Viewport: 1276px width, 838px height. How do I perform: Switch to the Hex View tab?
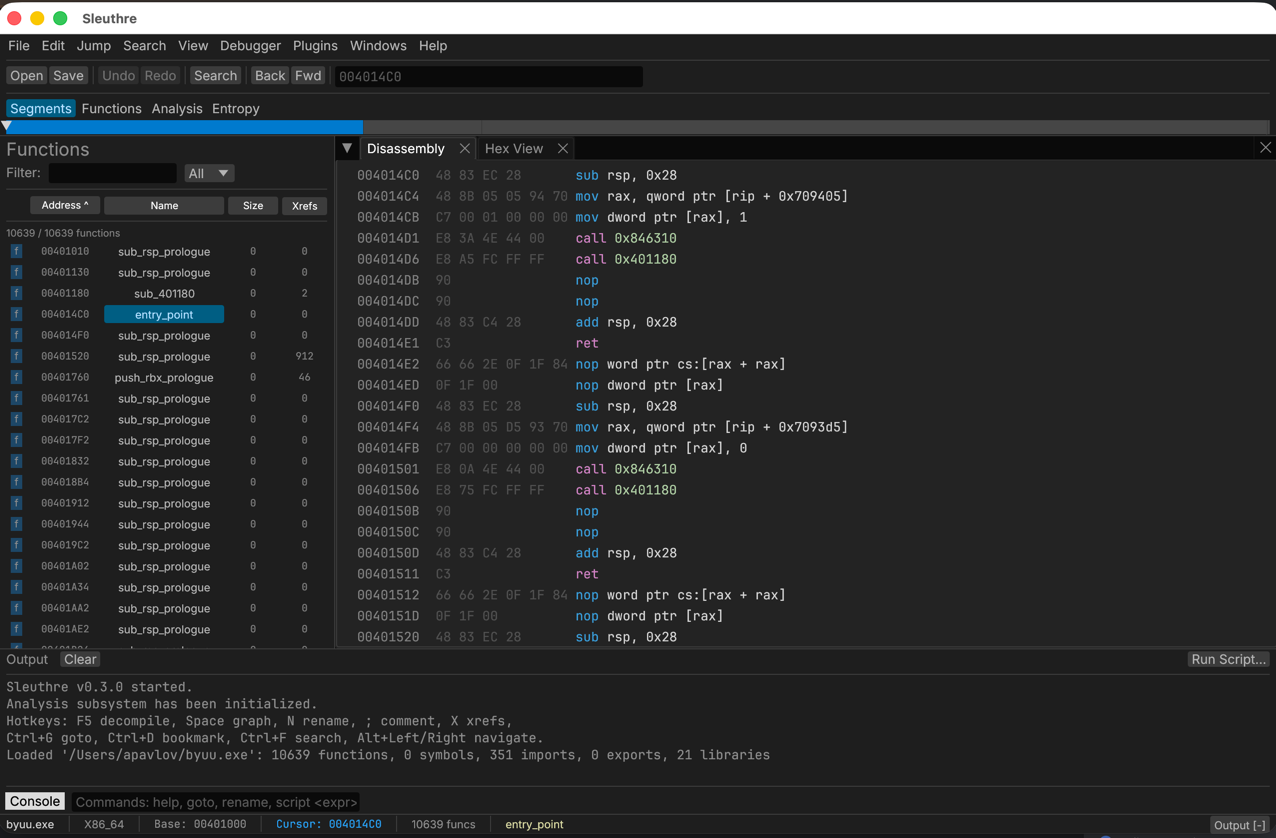tap(514, 148)
